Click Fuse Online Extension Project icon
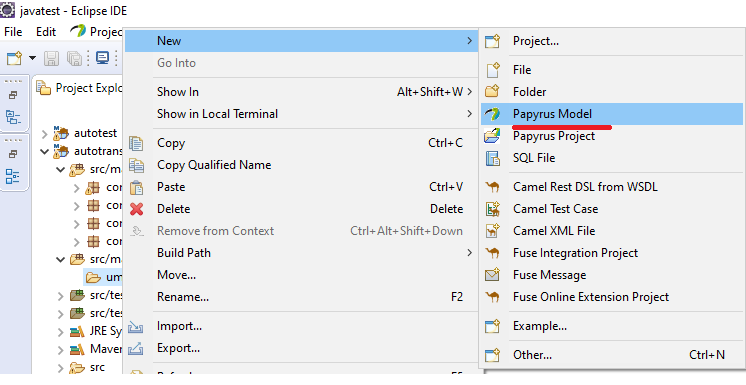Viewport: 746px width, 385px height. pos(492,297)
